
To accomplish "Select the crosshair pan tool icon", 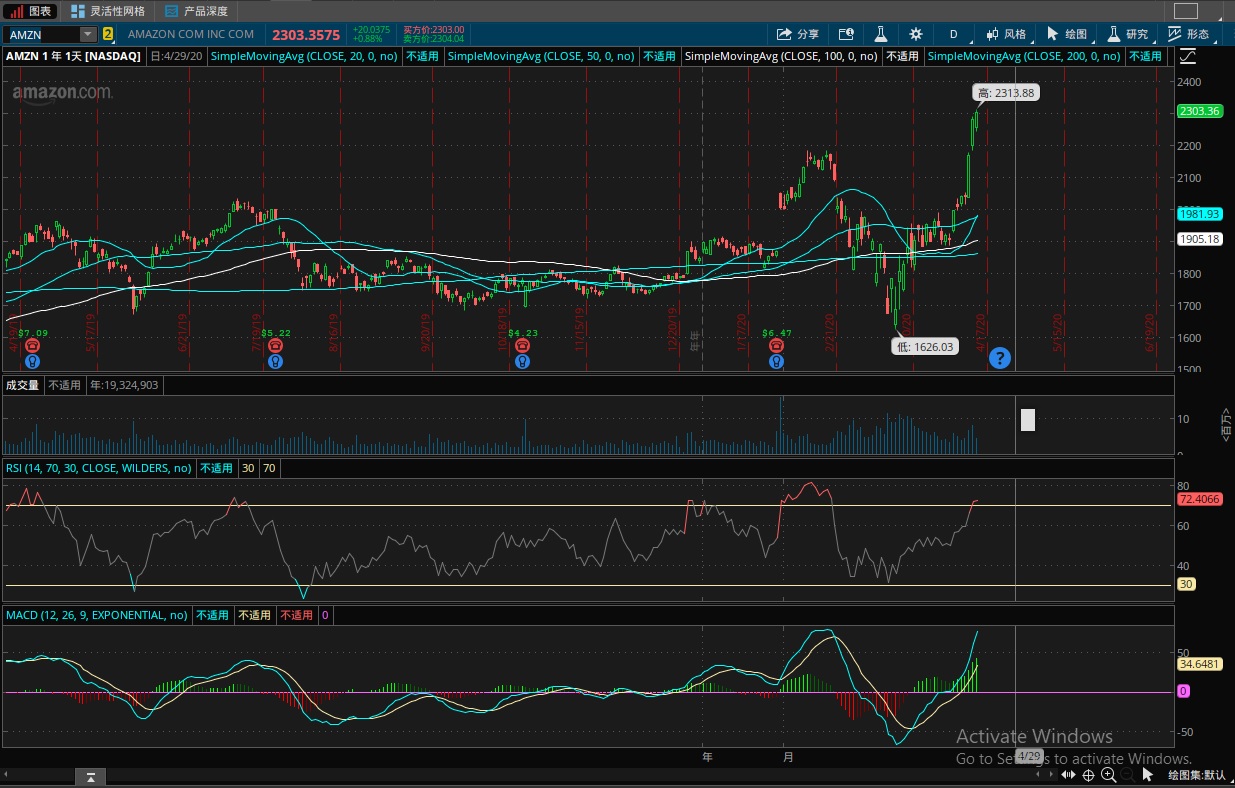I will click(x=1089, y=775).
